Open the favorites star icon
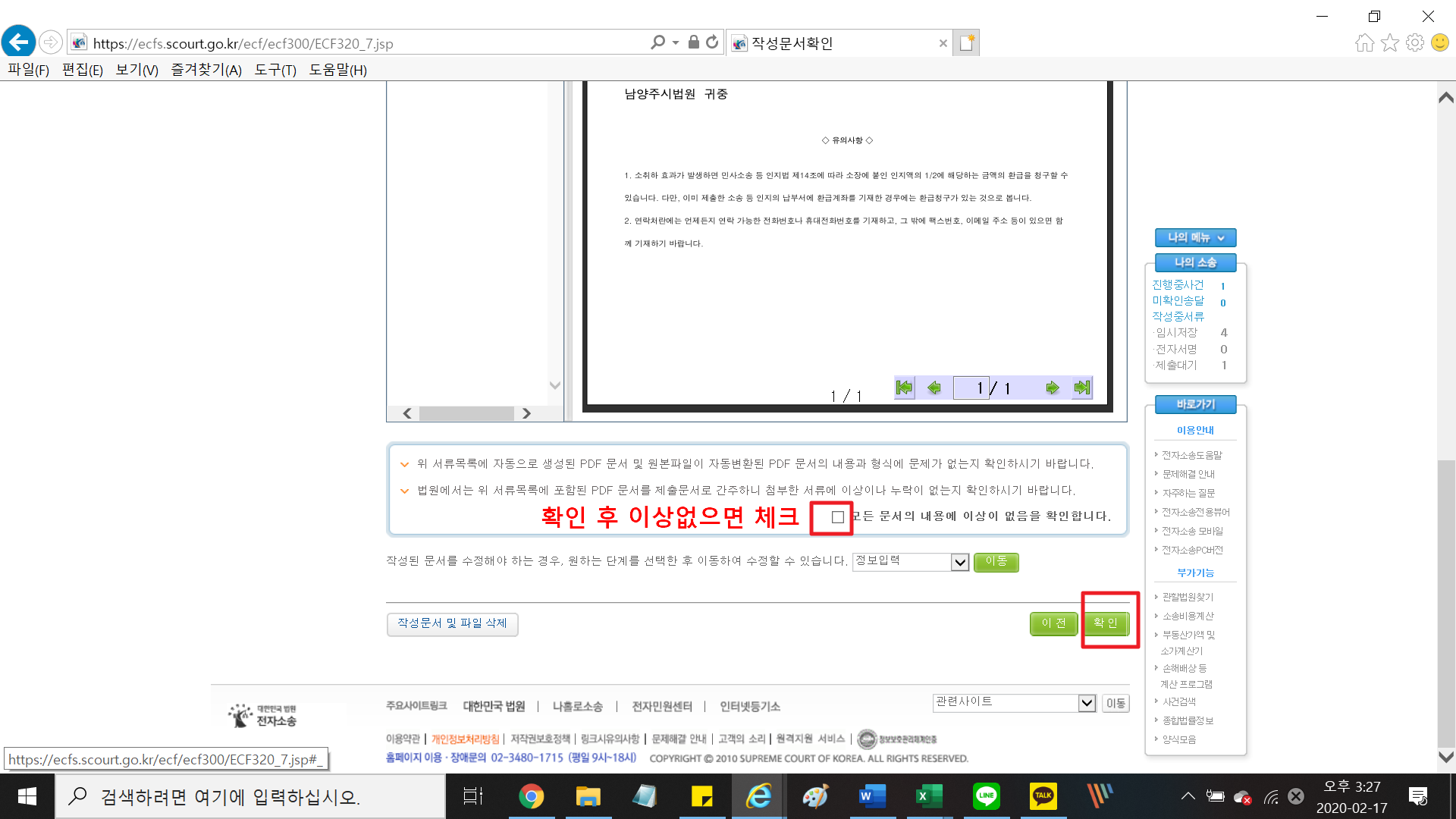1456x819 pixels. coord(1389,42)
